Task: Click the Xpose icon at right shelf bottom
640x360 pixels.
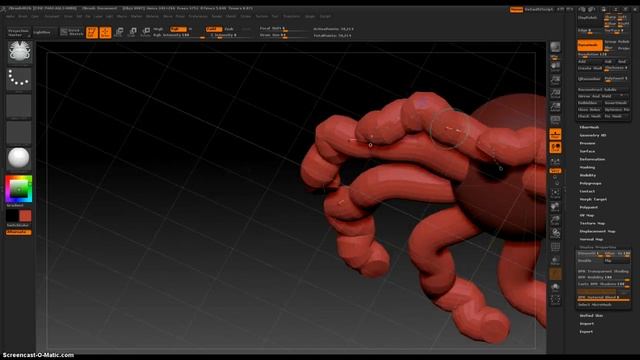Action: 555,300
